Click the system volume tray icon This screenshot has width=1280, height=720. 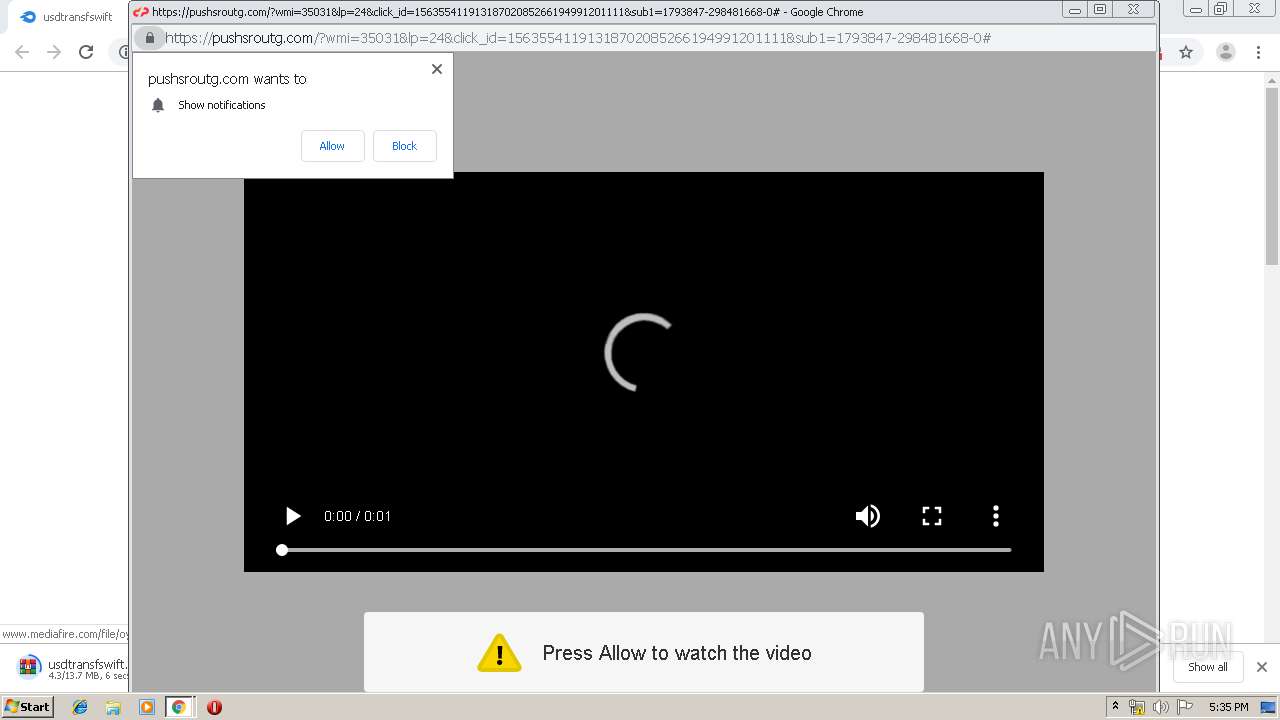pyautogui.click(x=1161, y=707)
